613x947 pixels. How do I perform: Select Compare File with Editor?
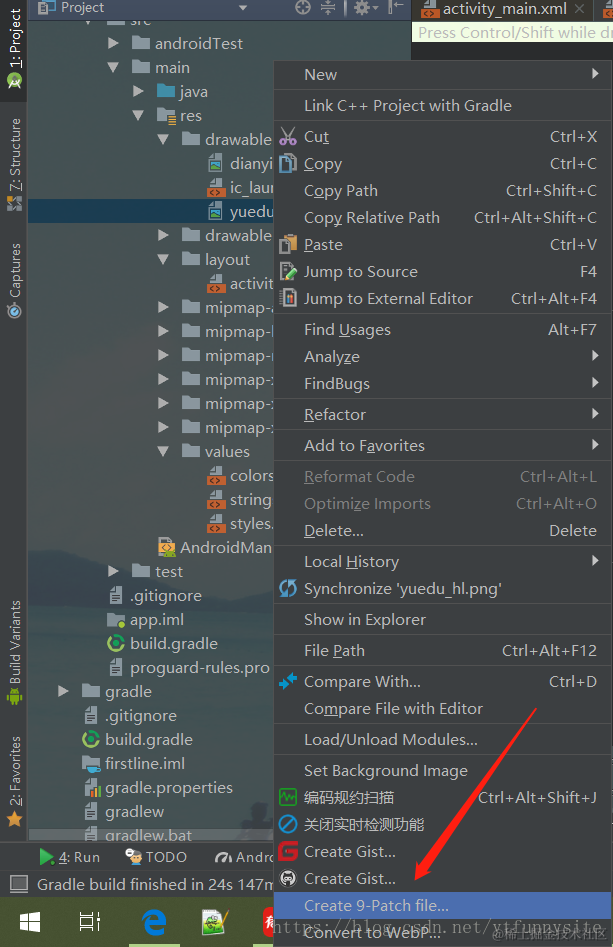[x=442, y=708]
